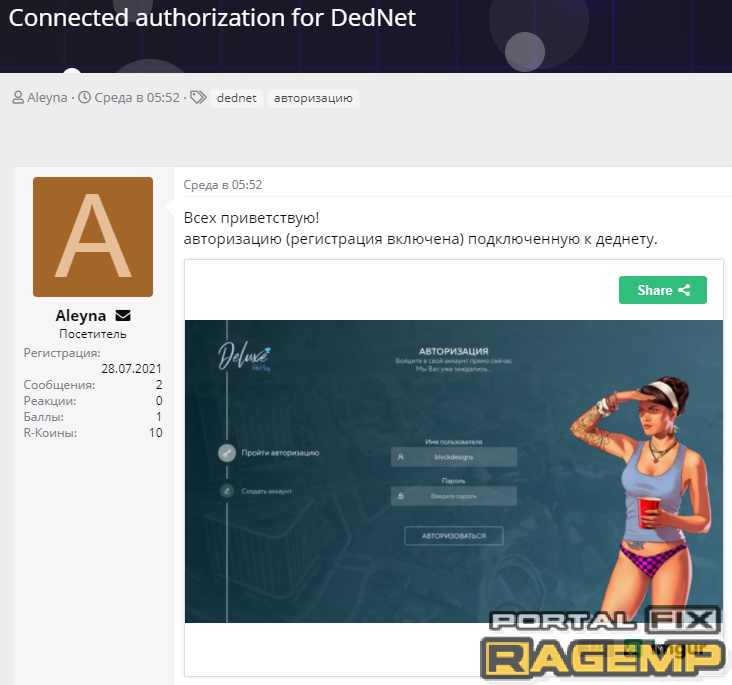
Task: Open post timestamp 'Среда в 05:52' above message
Action: [x=223, y=185]
